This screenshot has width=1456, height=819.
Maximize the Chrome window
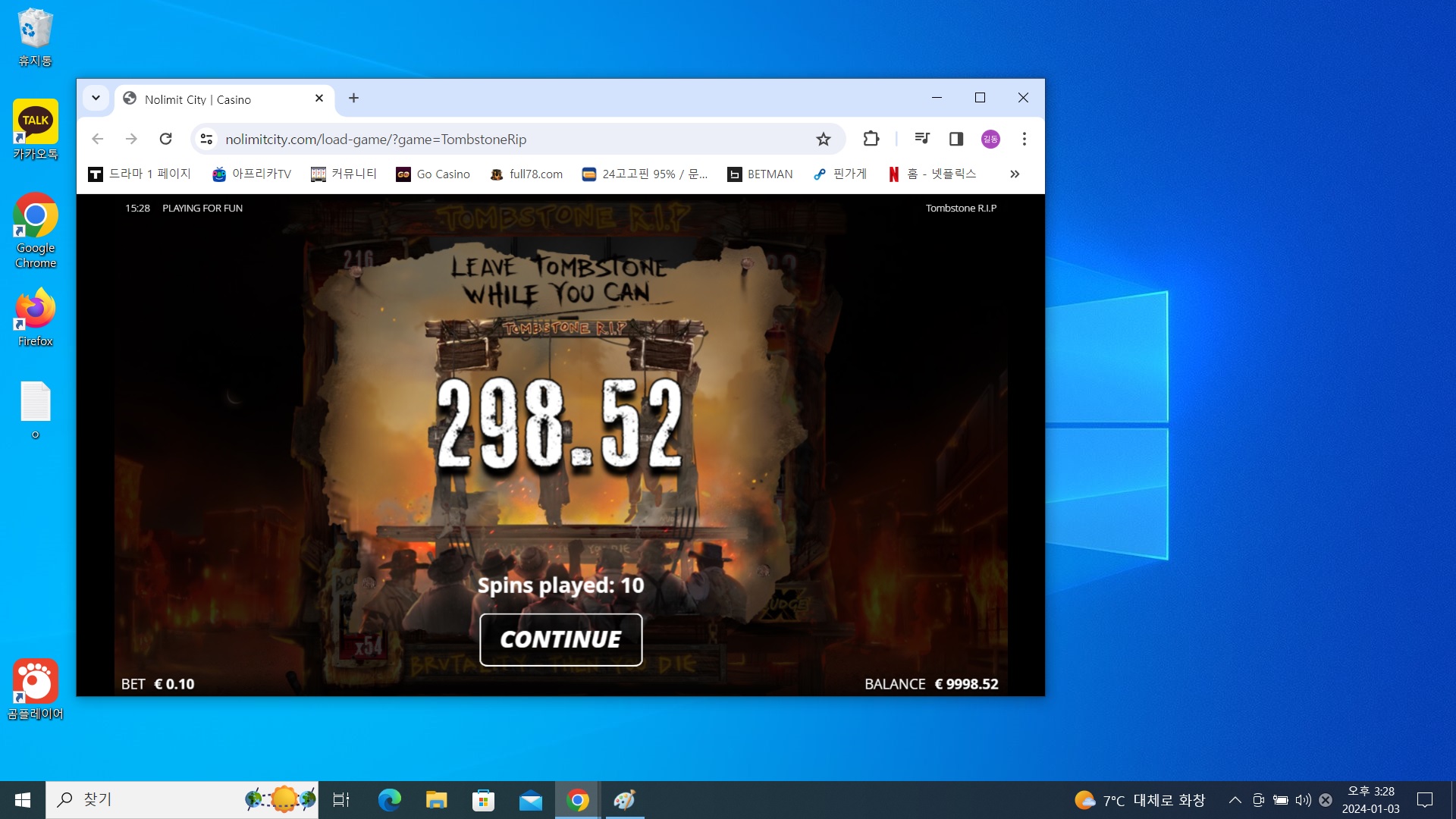pos(980,98)
